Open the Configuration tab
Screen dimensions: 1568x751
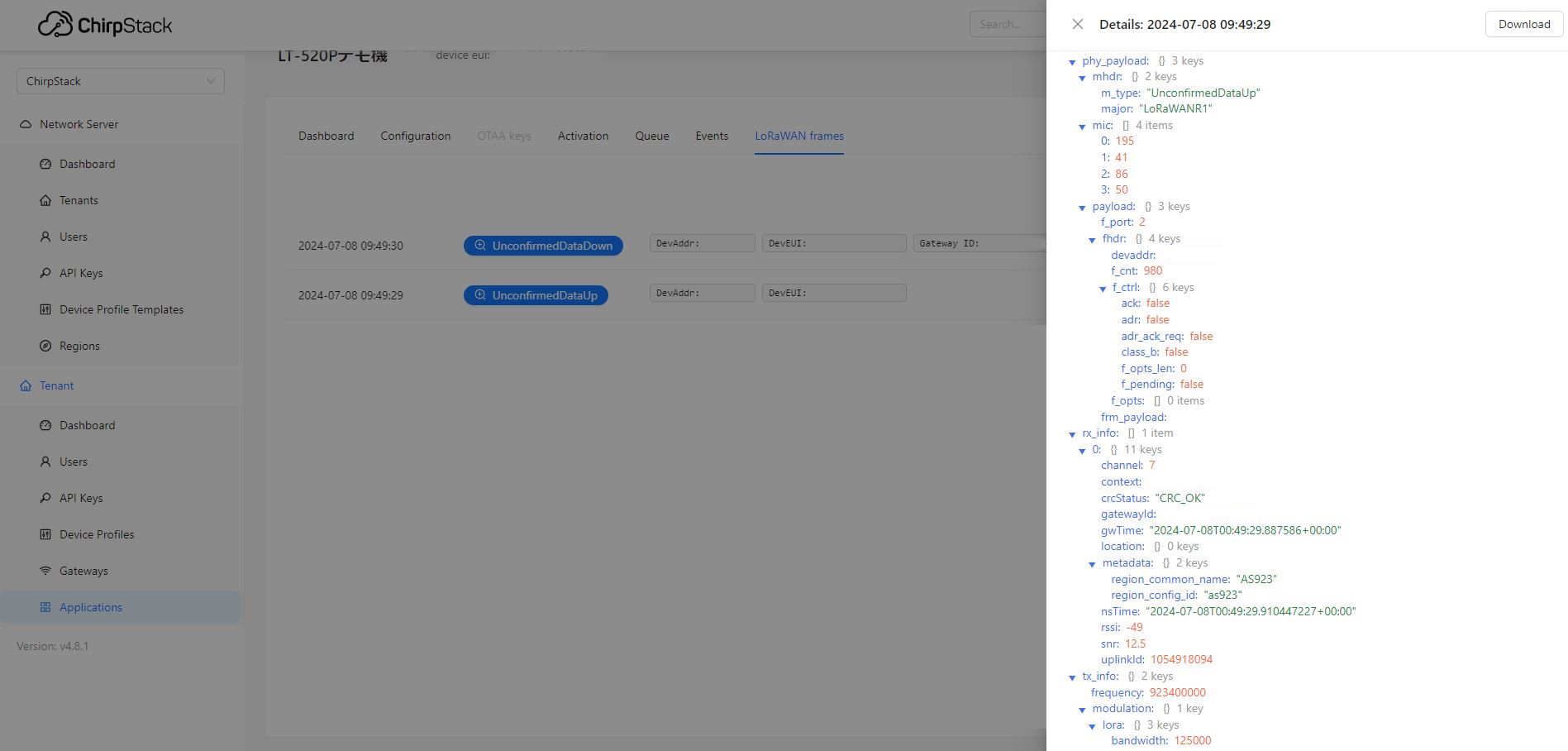[415, 136]
